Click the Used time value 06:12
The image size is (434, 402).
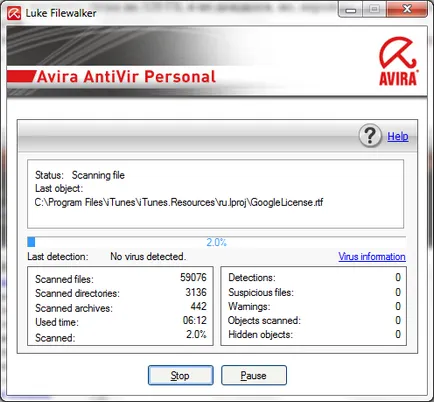tap(195, 320)
